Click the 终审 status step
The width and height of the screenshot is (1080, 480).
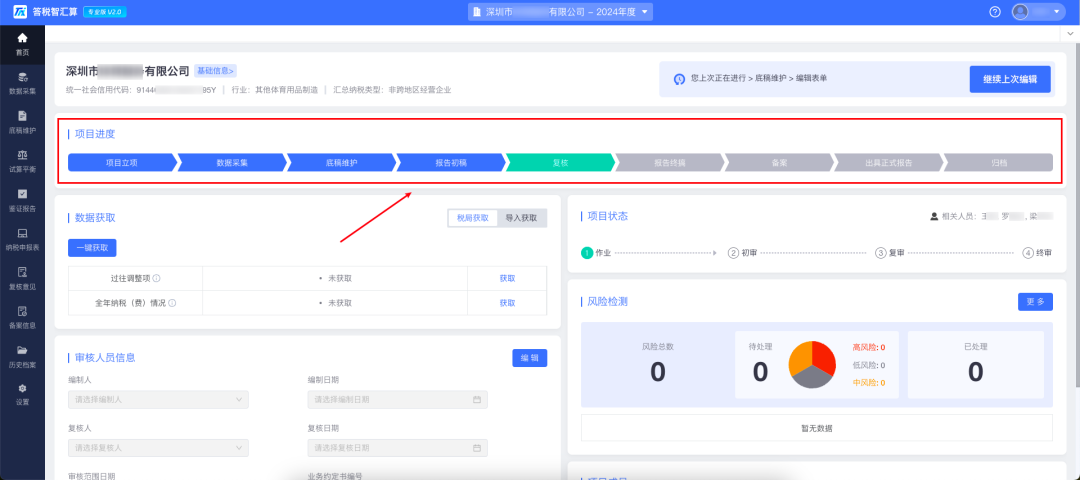pos(1037,253)
